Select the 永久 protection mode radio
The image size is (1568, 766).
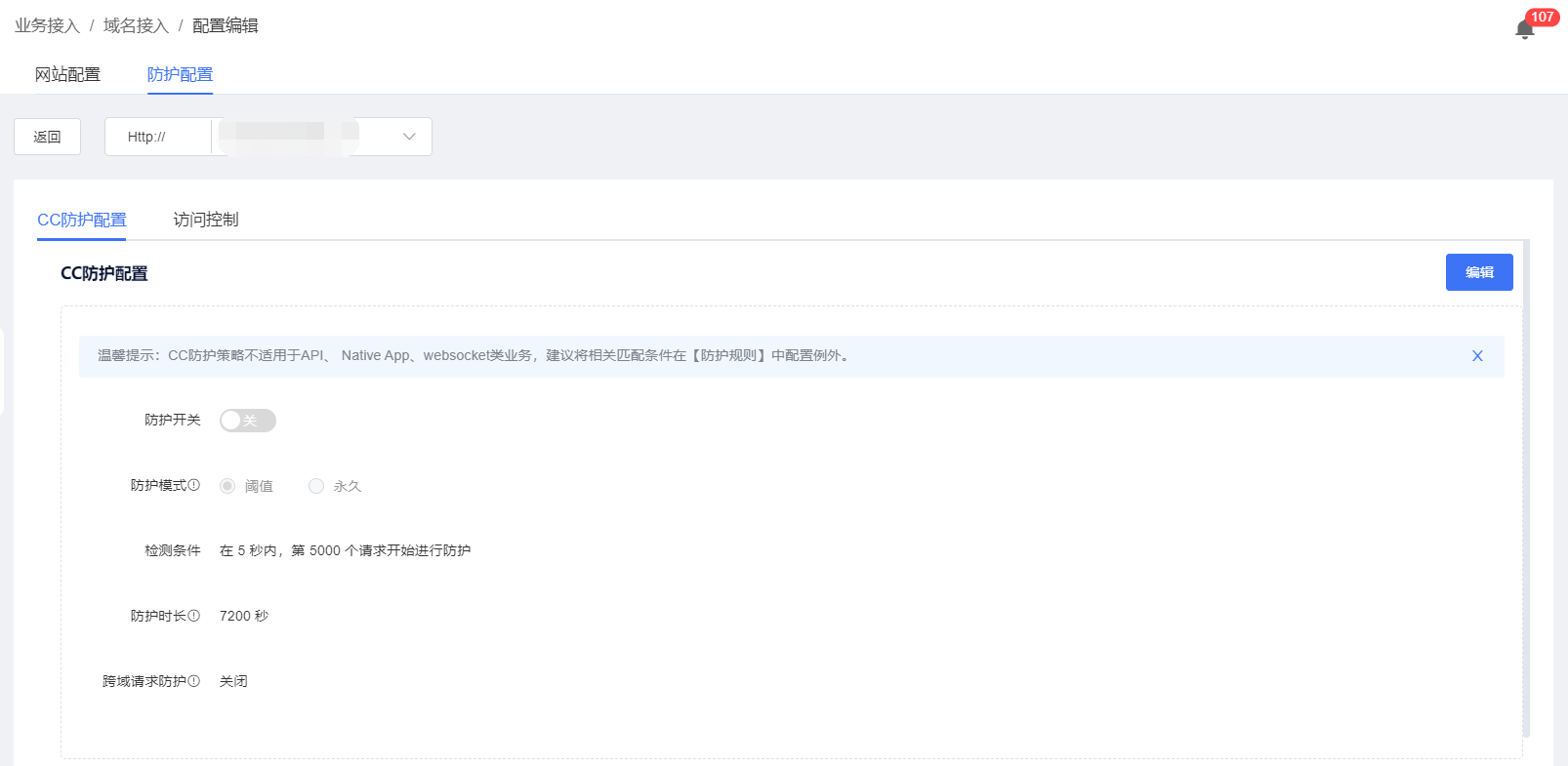pyautogui.click(x=316, y=486)
